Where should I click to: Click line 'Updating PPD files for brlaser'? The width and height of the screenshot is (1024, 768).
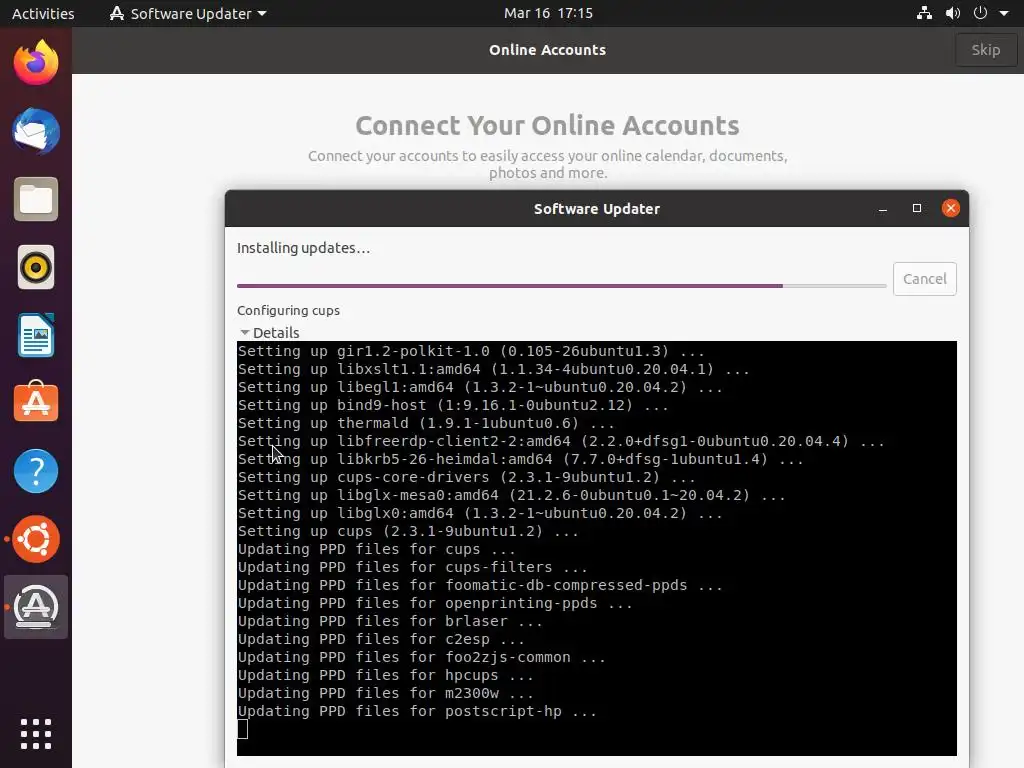coord(390,621)
